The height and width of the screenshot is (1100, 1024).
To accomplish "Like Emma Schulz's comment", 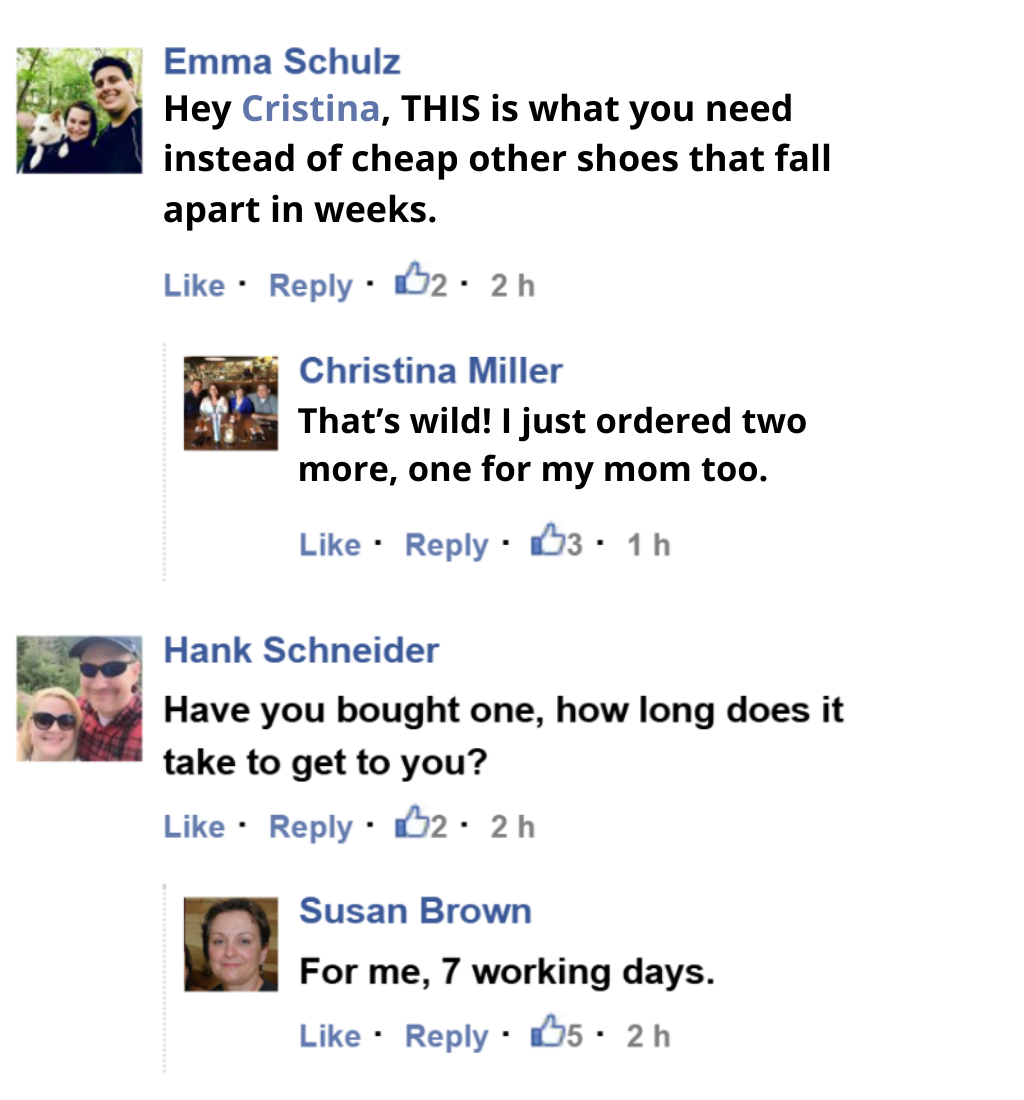I will tap(194, 286).
